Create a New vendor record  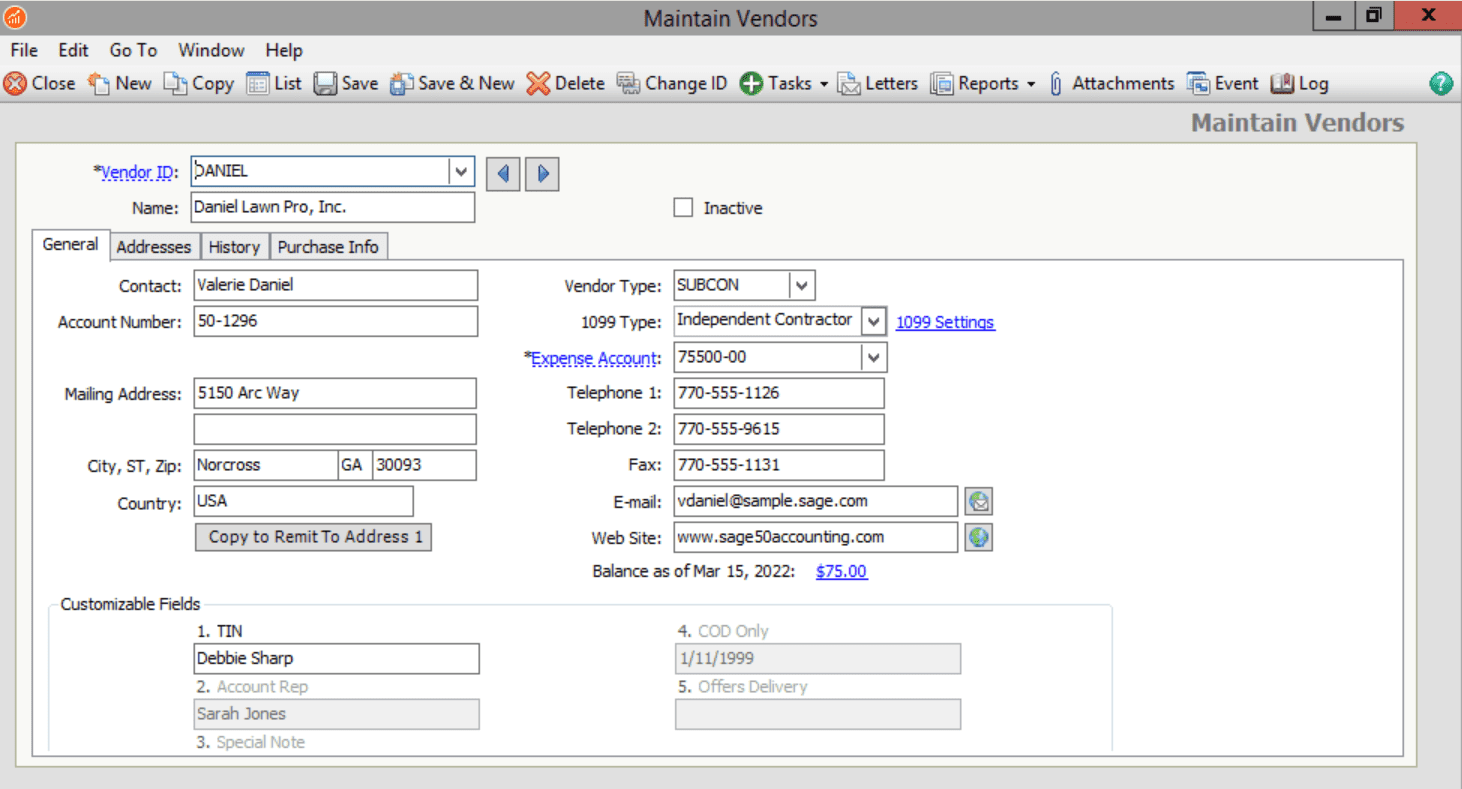click(x=119, y=84)
